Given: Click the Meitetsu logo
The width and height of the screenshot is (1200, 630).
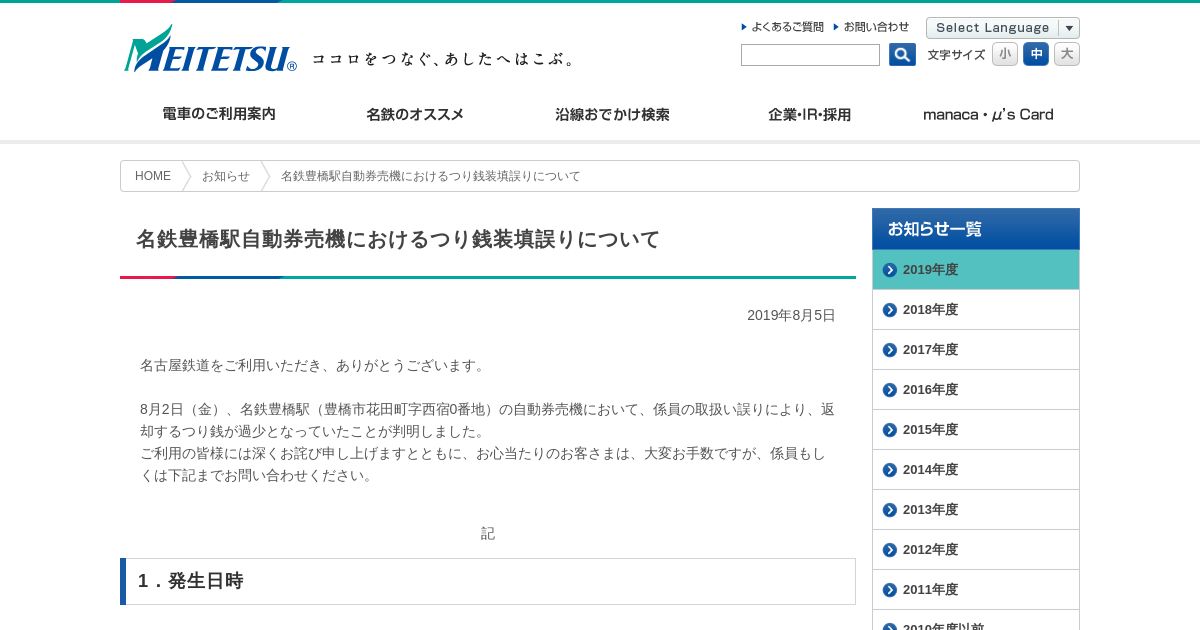Looking at the screenshot, I should [210, 49].
